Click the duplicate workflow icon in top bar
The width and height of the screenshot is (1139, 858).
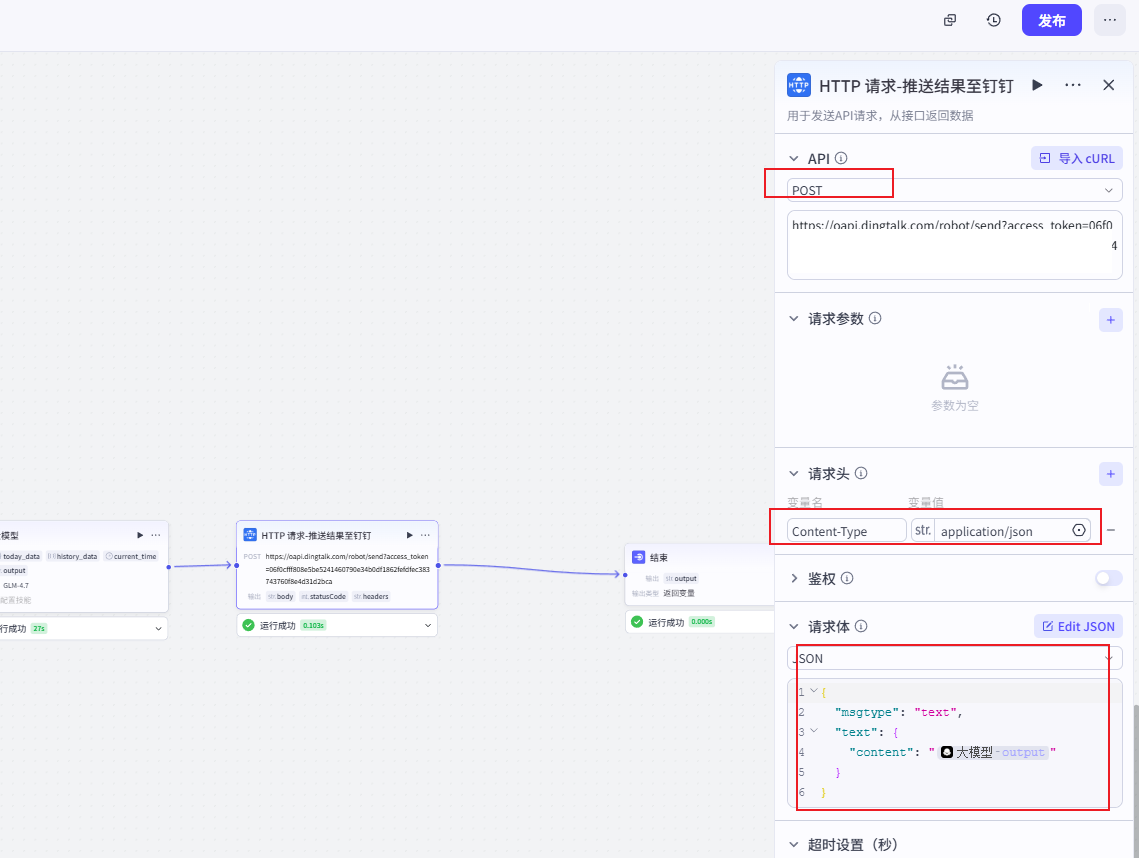(949, 20)
